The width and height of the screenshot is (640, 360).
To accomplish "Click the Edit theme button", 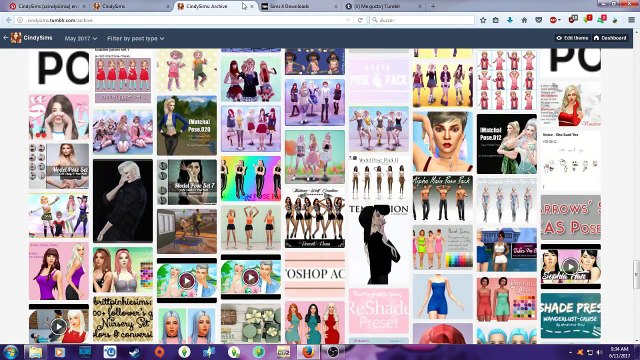I will 572,38.
